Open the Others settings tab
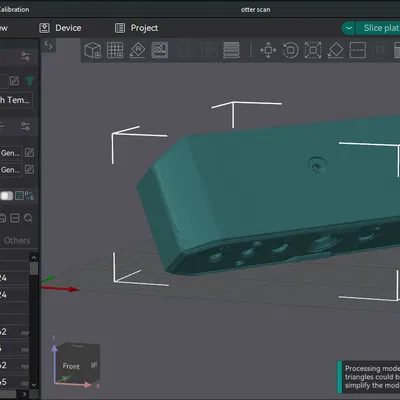This screenshot has height=400, width=400. click(x=17, y=240)
